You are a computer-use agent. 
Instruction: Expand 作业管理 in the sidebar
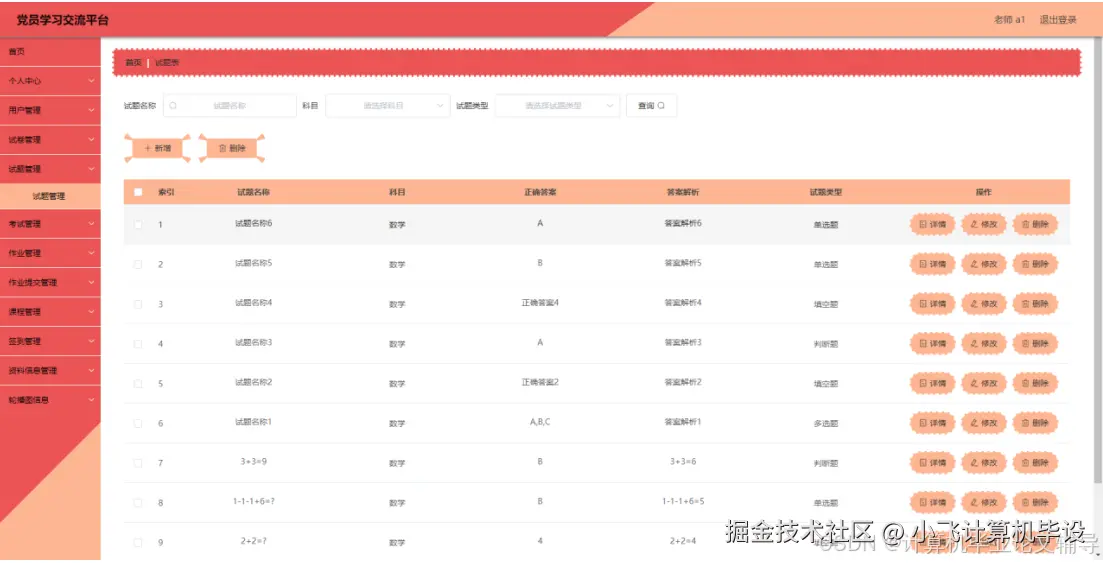pyautogui.click(x=50, y=253)
